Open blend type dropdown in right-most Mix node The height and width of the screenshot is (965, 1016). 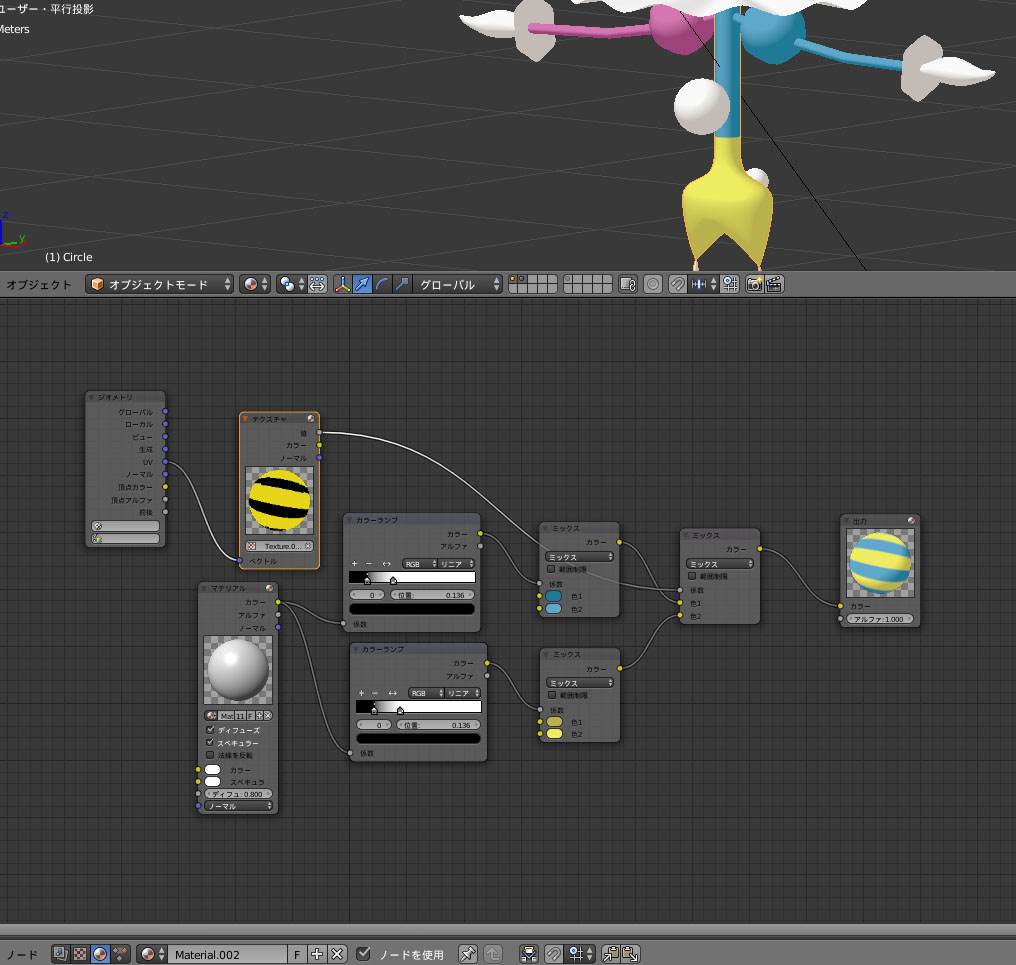click(x=720, y=564)
